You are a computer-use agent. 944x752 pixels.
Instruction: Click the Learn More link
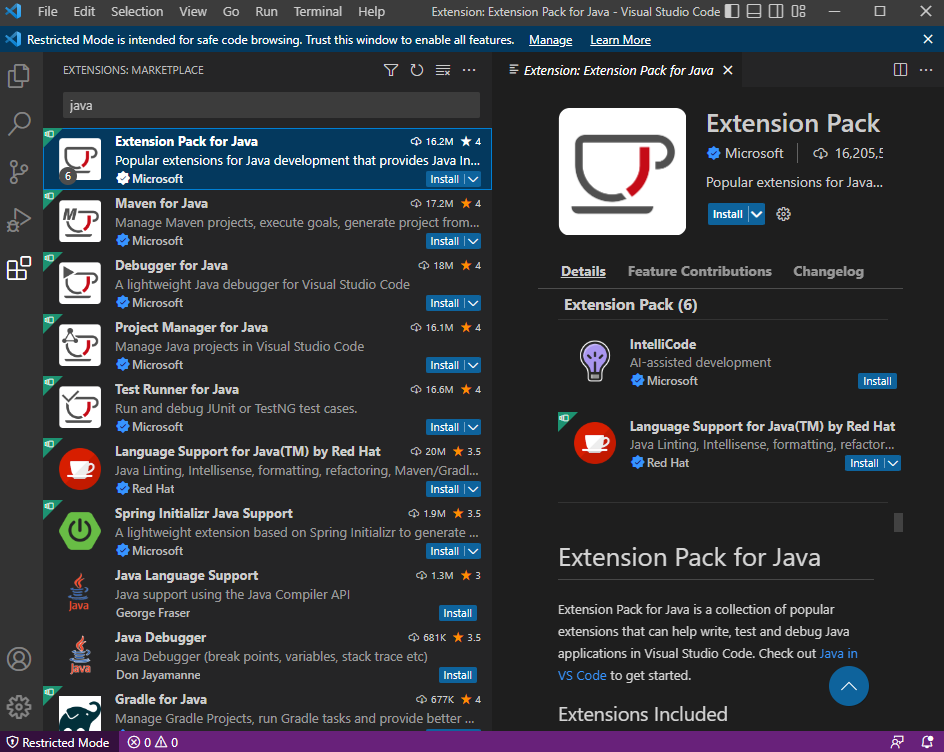(620, 40)
